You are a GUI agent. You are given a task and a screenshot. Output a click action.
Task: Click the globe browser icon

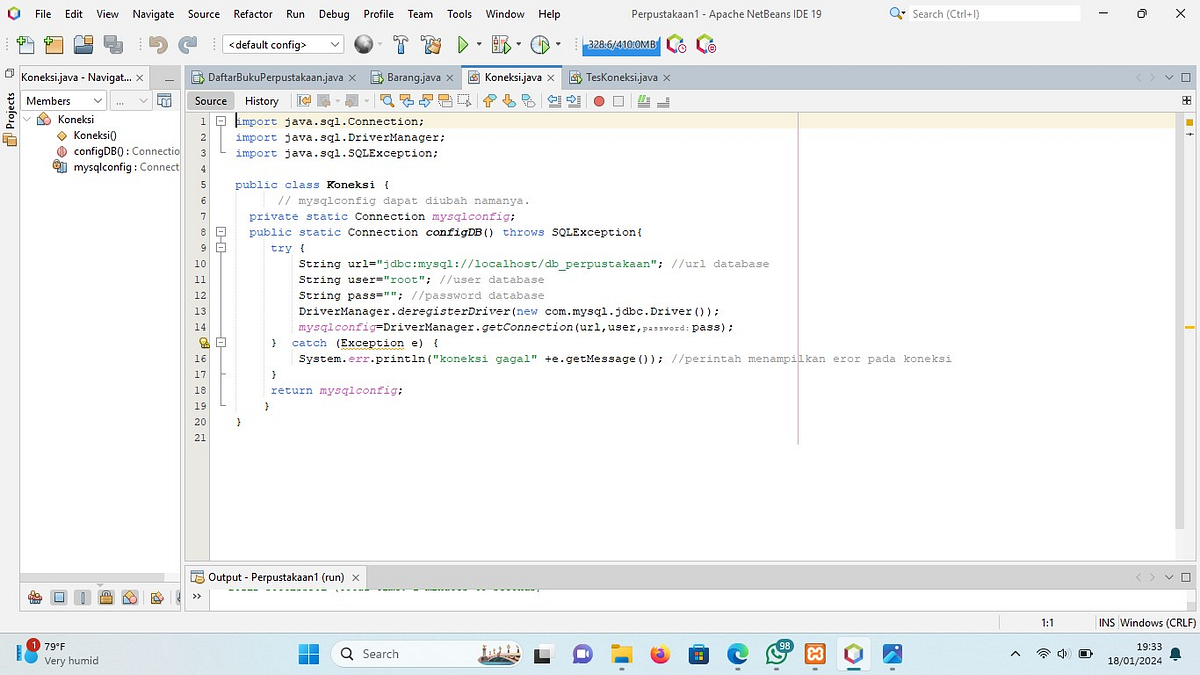[x=364, y=44]
